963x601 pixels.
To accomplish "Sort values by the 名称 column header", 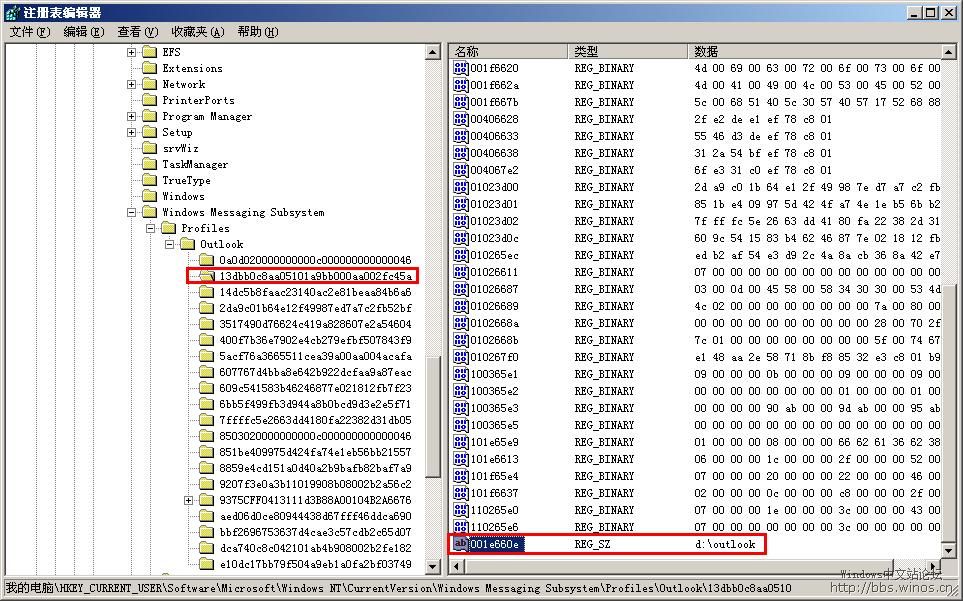I will point(508,51).
